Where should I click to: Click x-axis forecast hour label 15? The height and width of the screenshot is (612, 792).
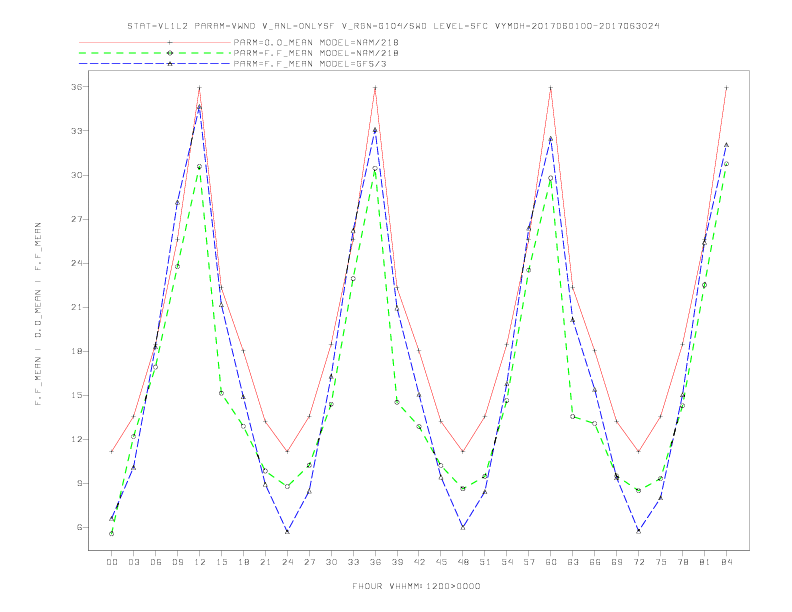point(221,562)
